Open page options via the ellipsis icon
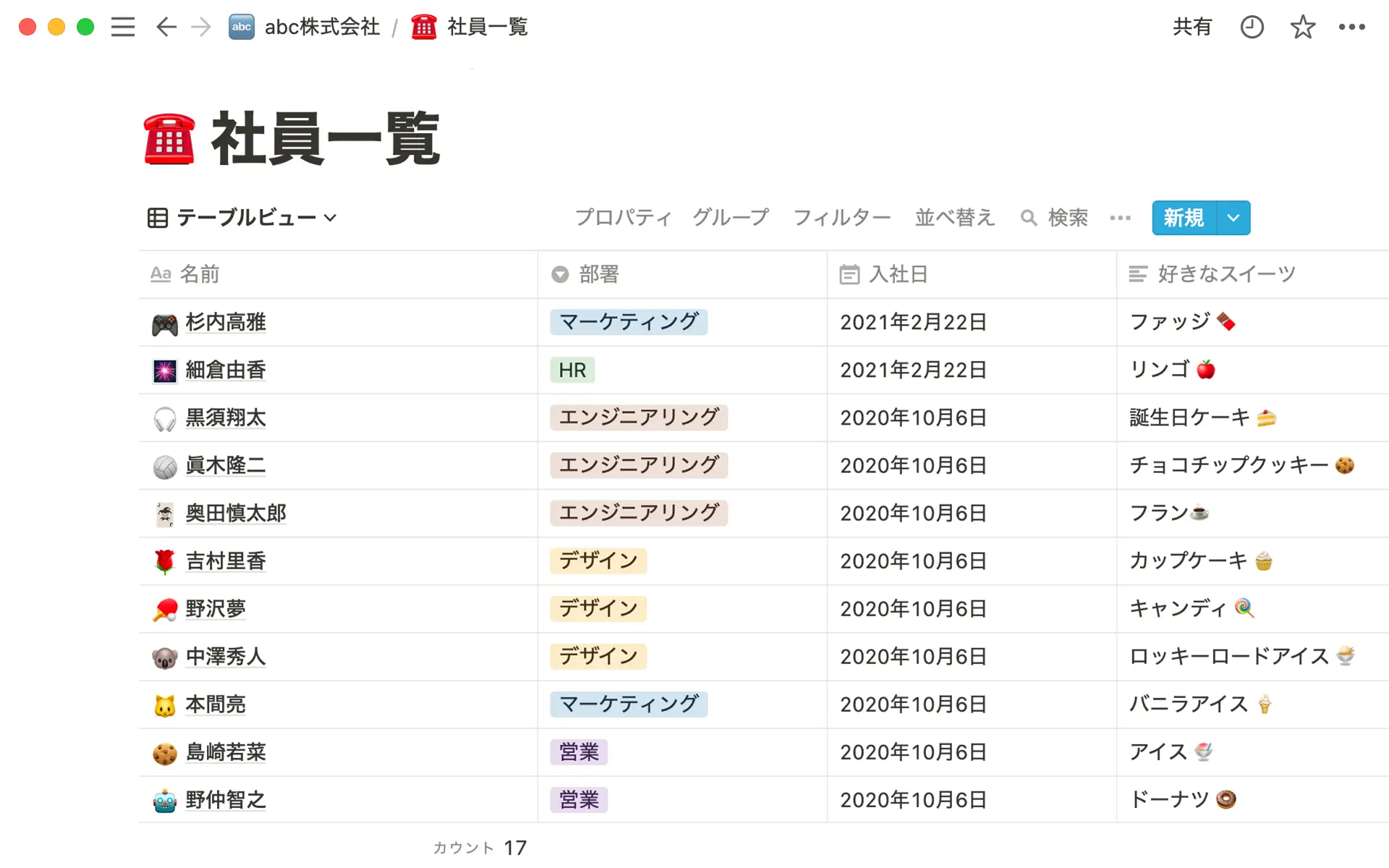 point(1351,27)
